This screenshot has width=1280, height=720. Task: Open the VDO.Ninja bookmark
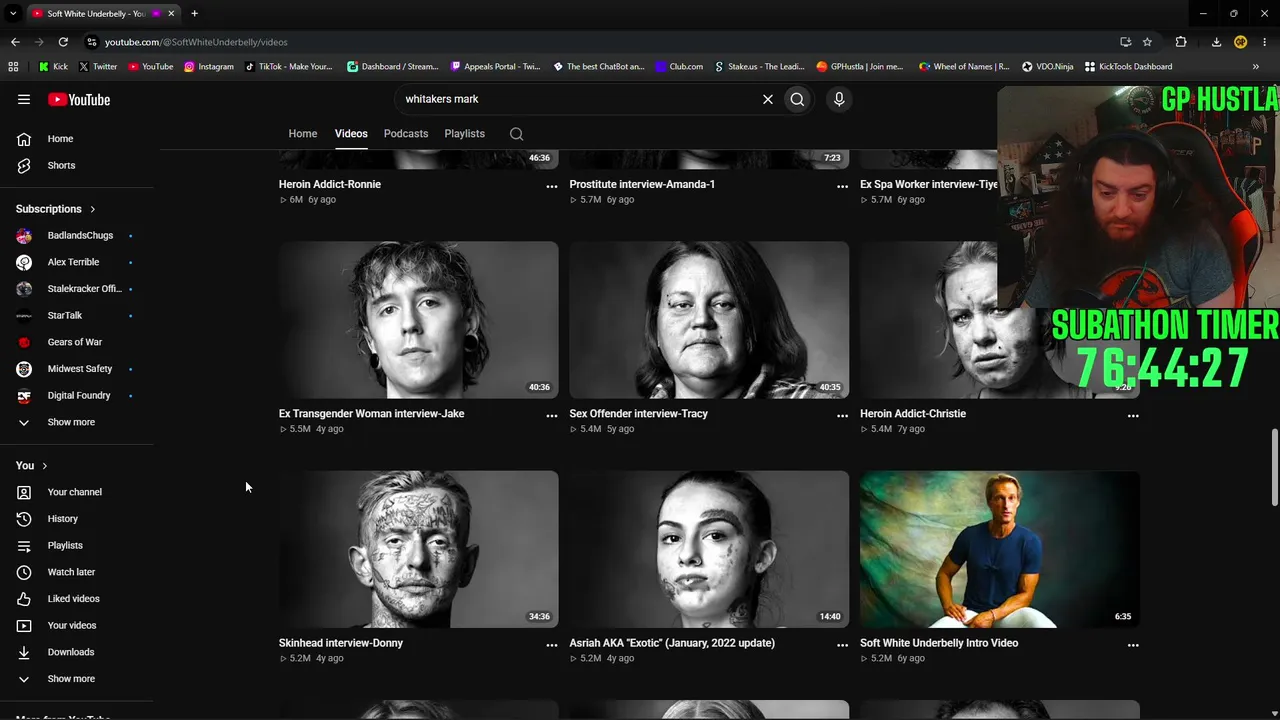point(1047,67)
